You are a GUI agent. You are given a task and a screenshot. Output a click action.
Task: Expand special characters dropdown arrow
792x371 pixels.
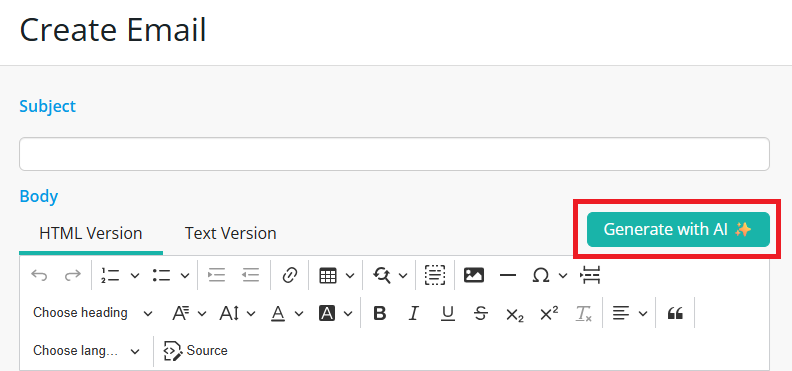[563, 275]
